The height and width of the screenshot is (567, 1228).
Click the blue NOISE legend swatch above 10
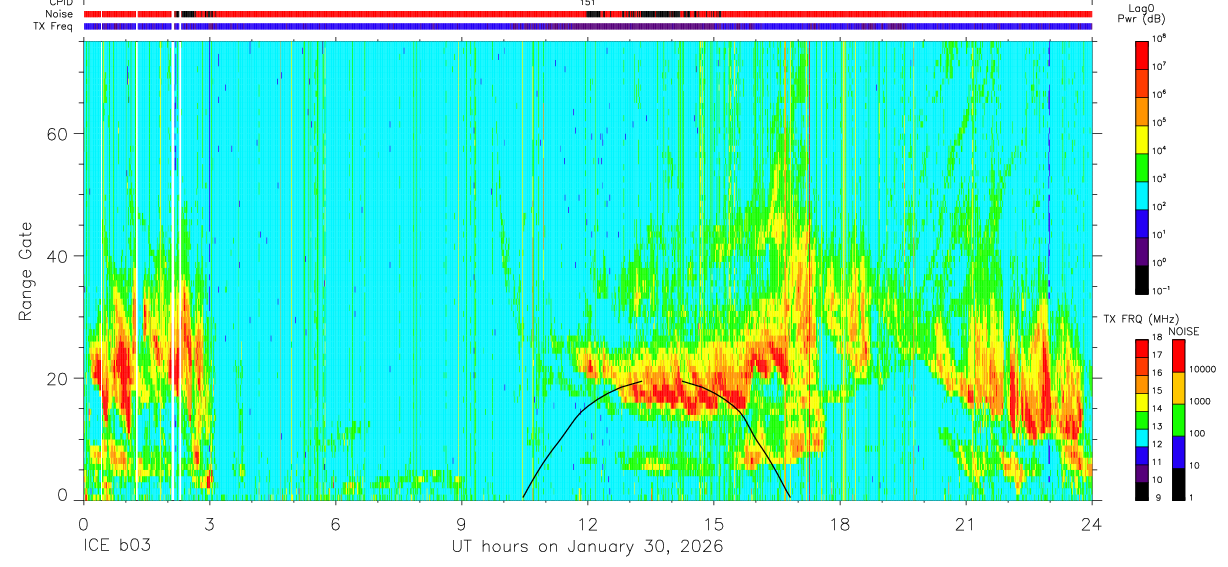(1178, 451)
